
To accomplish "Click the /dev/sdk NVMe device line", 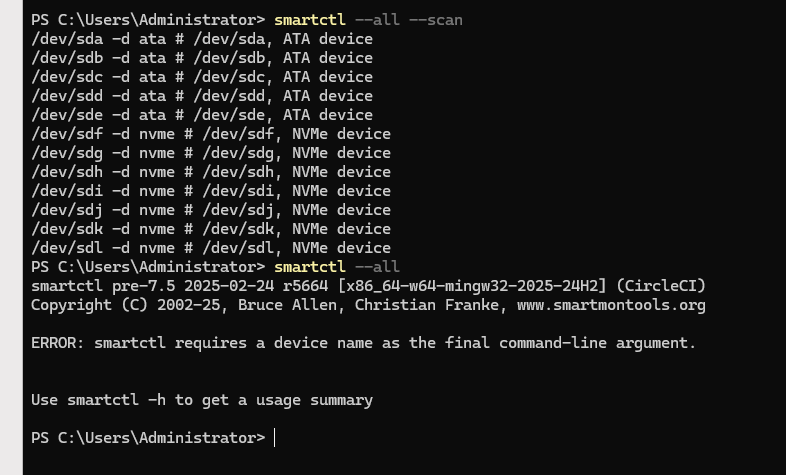I will click(210, 229).
